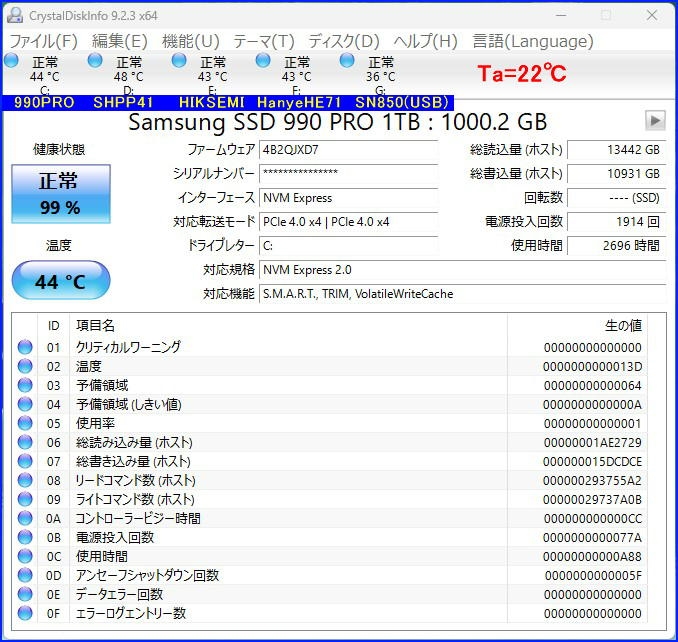This screenshot has height=642, width=678.
Task: Click status orb for 08 リードコマンド数
Action: tap(25, 480)
